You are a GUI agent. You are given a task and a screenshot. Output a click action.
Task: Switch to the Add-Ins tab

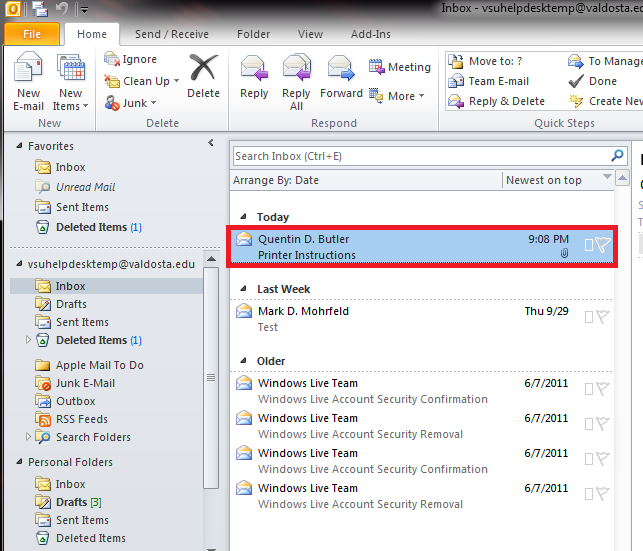point(371,34)
